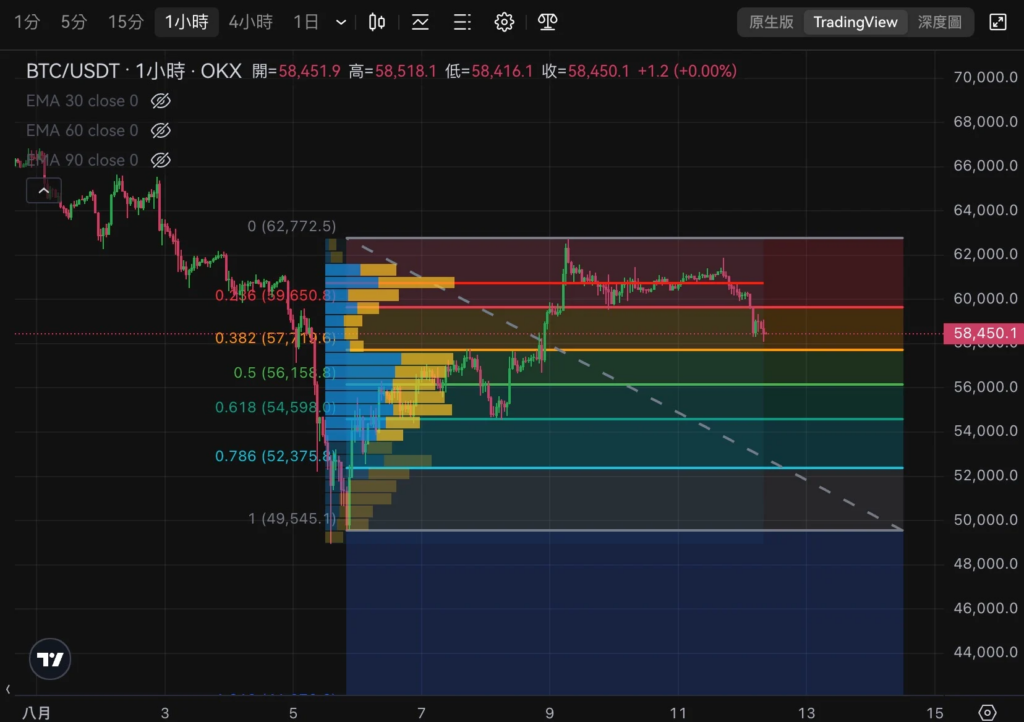This screenshot has height=722, width=1024.
Task: Switch to the 深度圖 depth chart tab
Action: [x=940, y=22]
